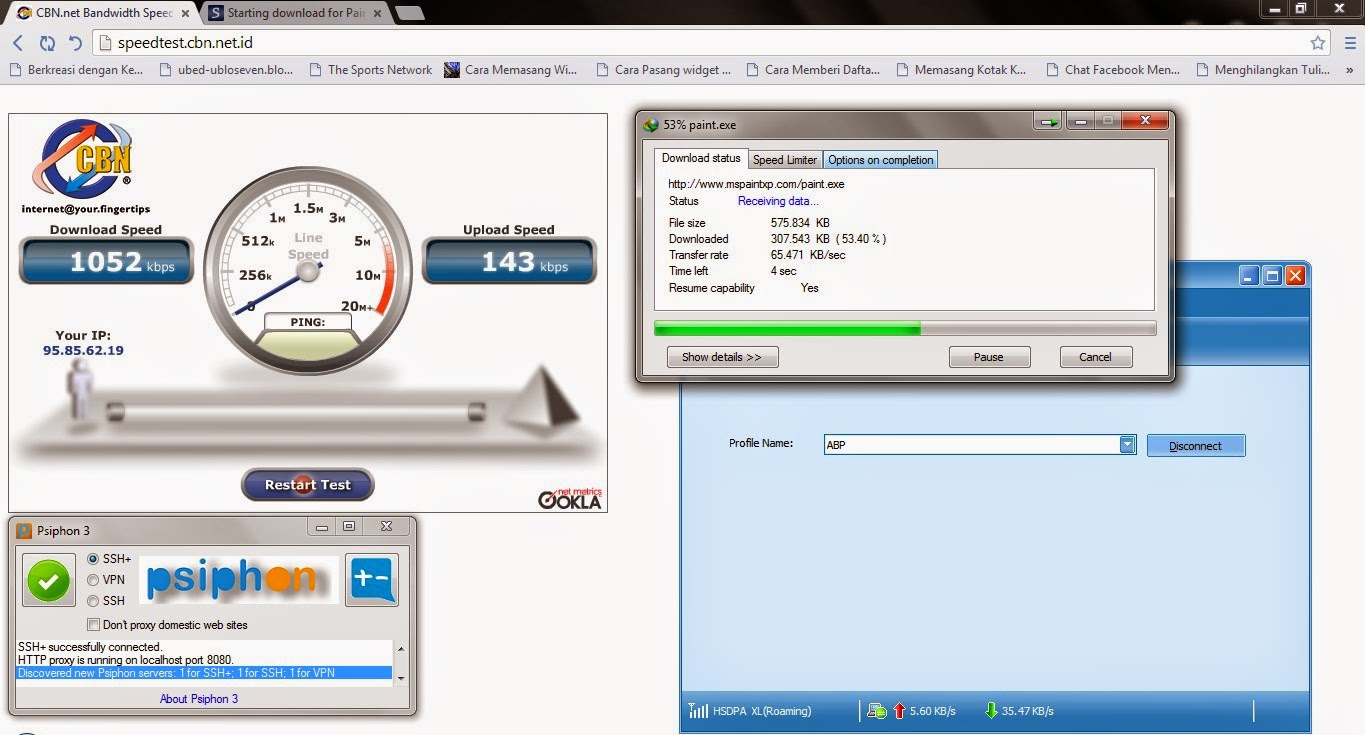Open the ubed-ubloseven.blo... bookmark
The width and height of the screenshot is (1365, 735).
click(227, 70)
